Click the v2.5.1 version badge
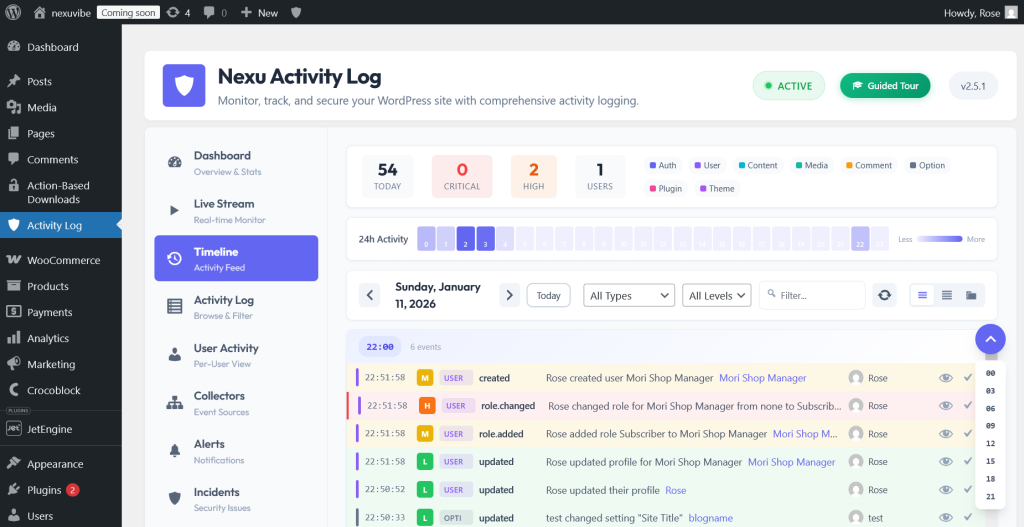 pos(973,86)
